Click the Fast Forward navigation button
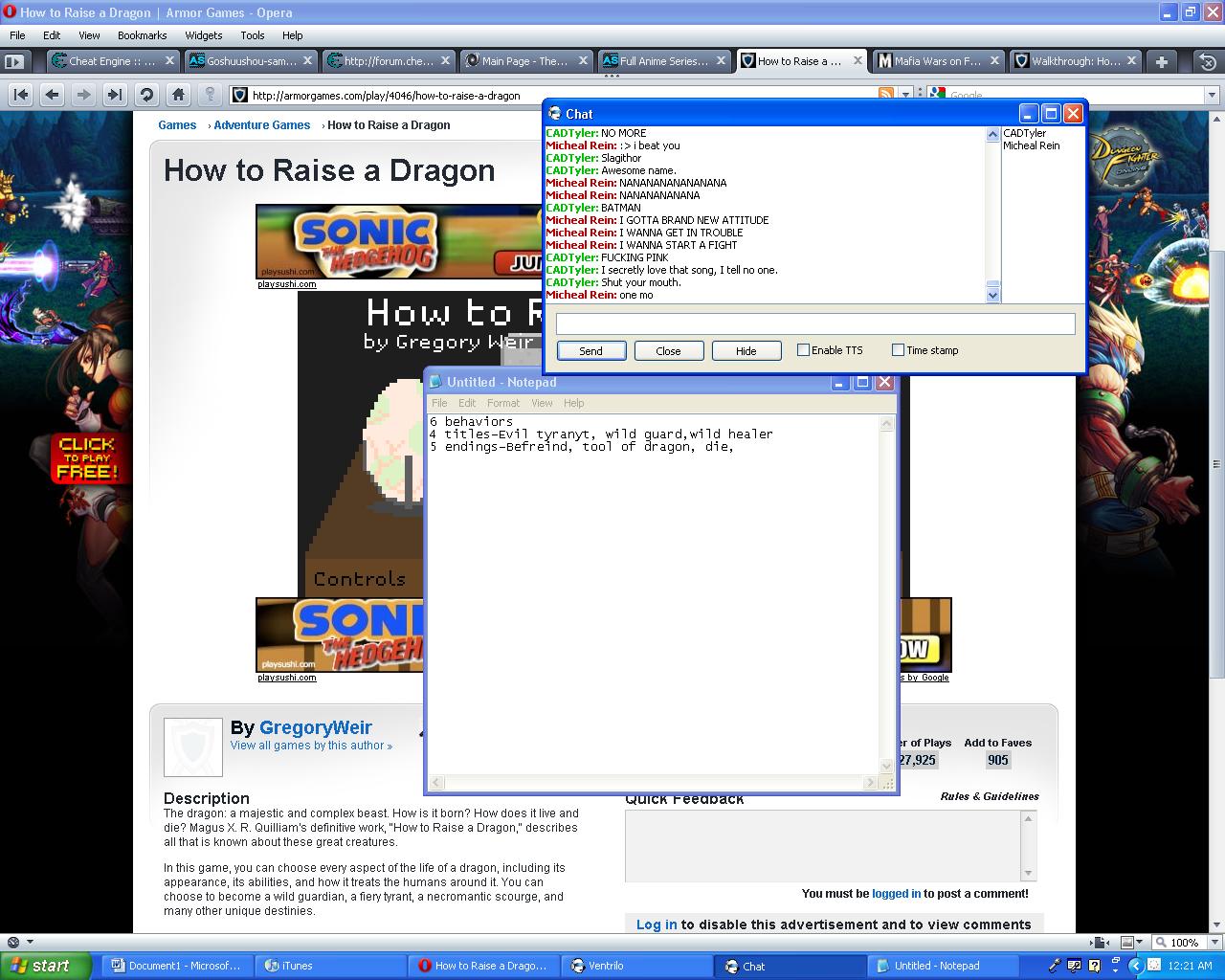 114,95
